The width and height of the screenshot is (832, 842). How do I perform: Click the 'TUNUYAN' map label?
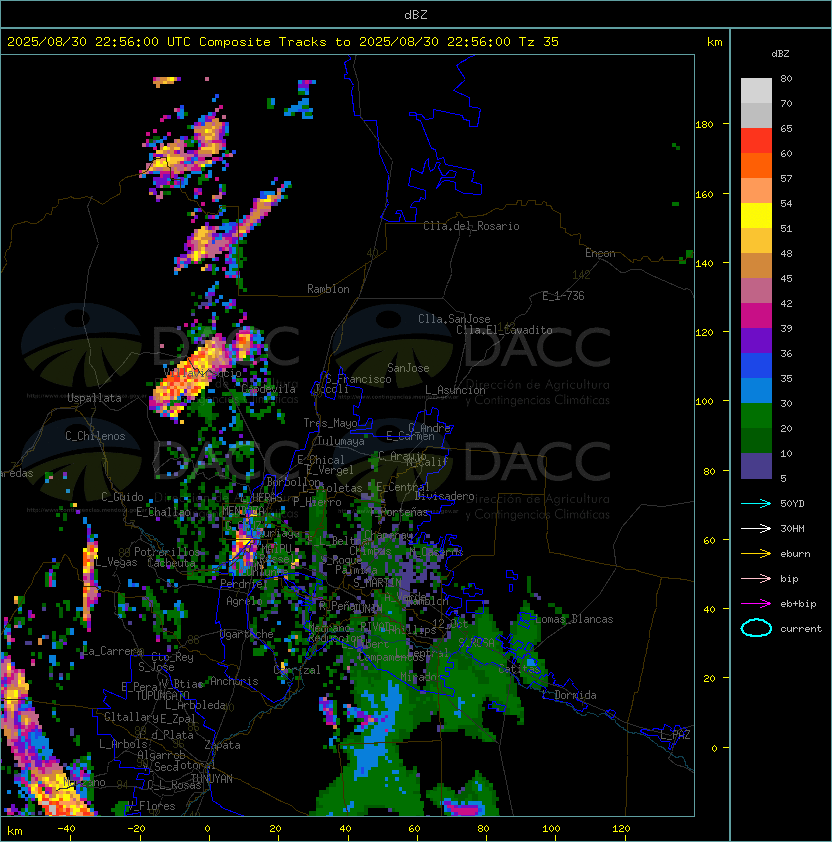point(212,779)
